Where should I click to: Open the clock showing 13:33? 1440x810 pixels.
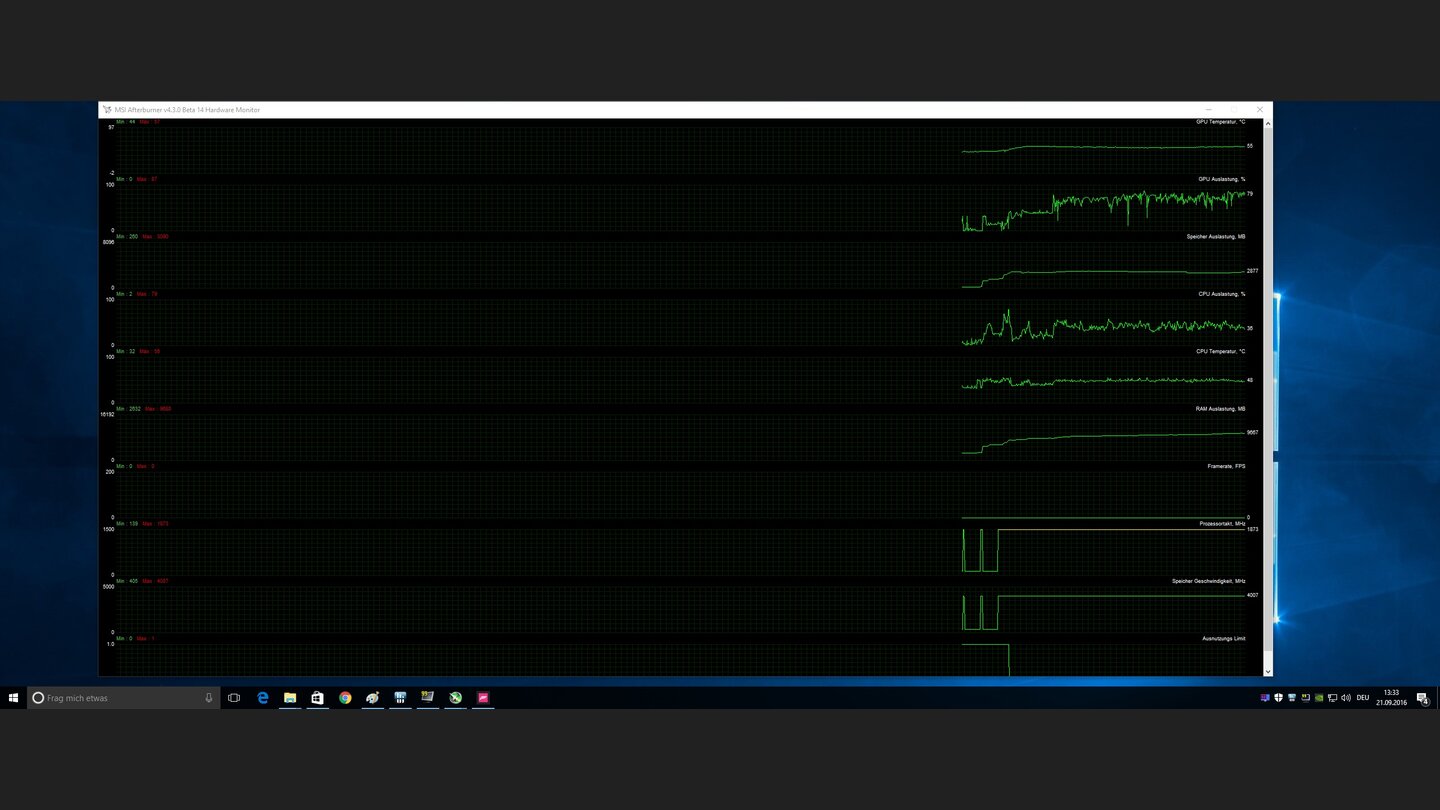coord(1391,698)
